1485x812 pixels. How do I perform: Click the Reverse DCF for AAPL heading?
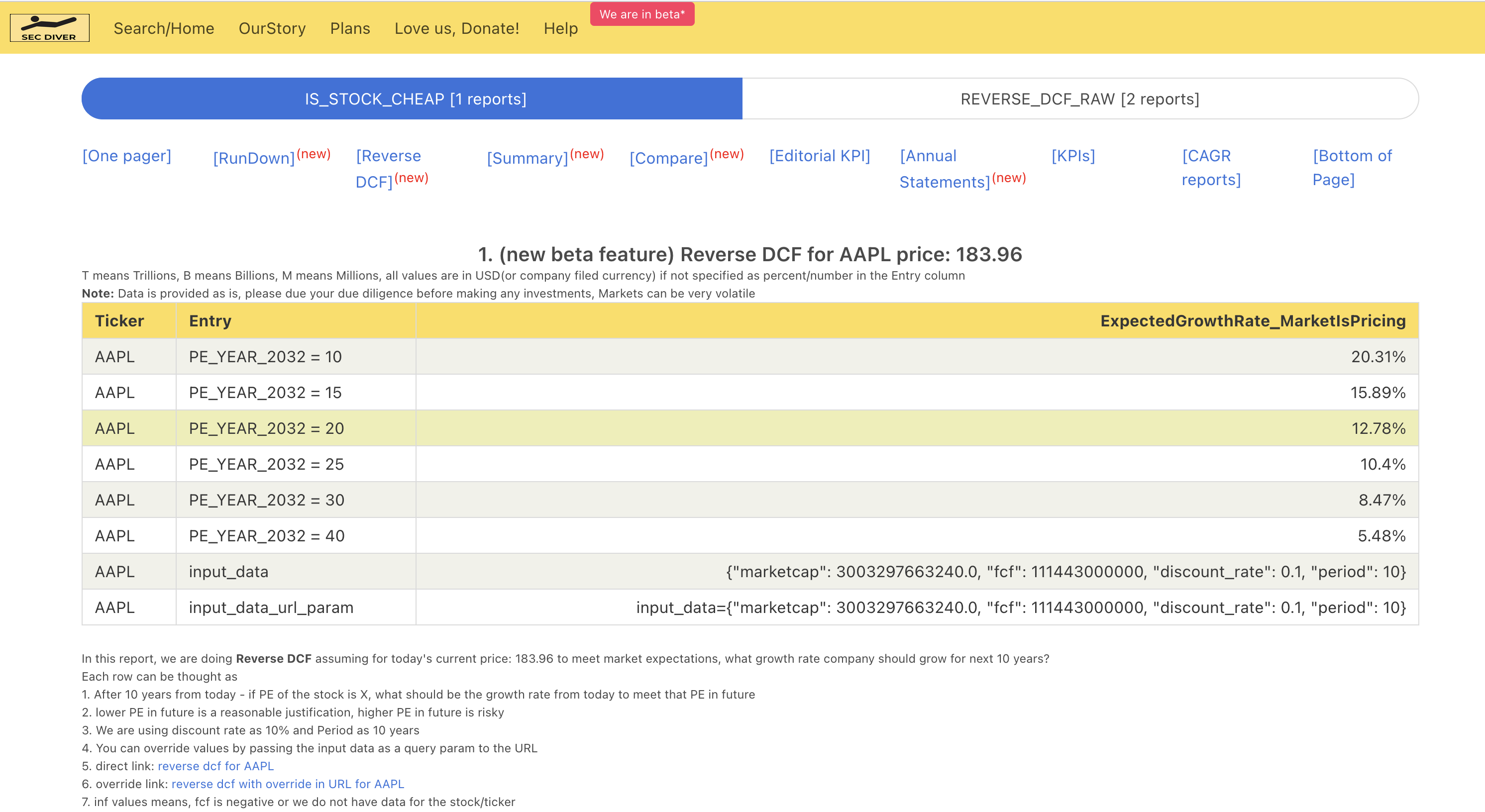750,254
